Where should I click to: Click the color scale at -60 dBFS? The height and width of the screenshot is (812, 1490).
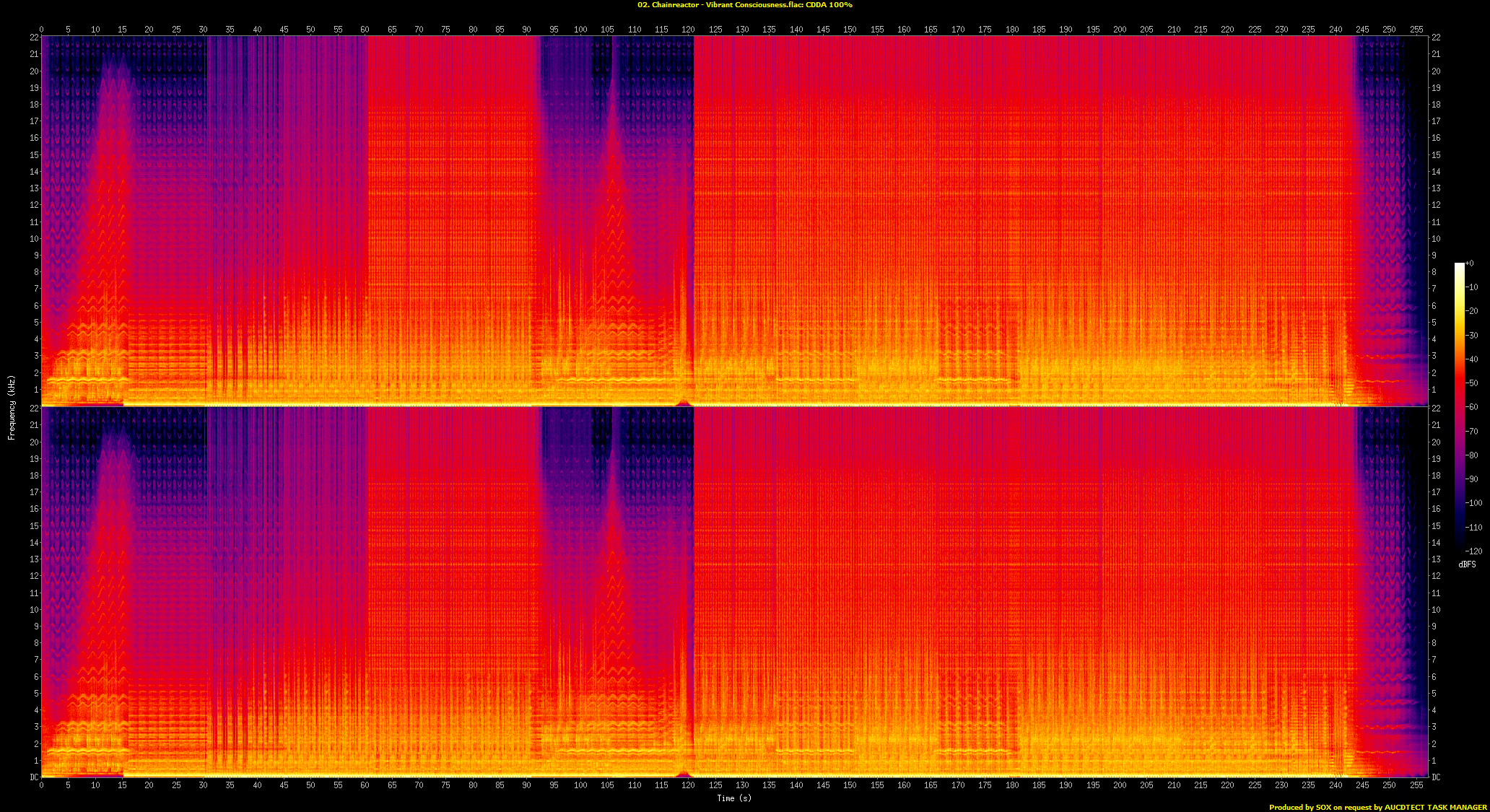point(1460,407)
